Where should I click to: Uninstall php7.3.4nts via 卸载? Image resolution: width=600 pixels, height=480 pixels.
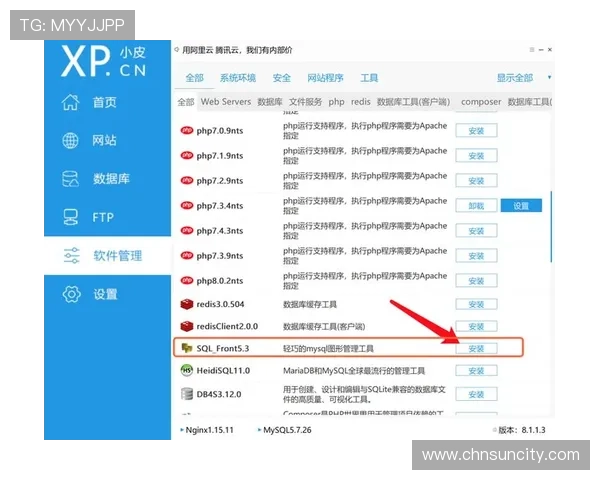(x=476, y=206)
